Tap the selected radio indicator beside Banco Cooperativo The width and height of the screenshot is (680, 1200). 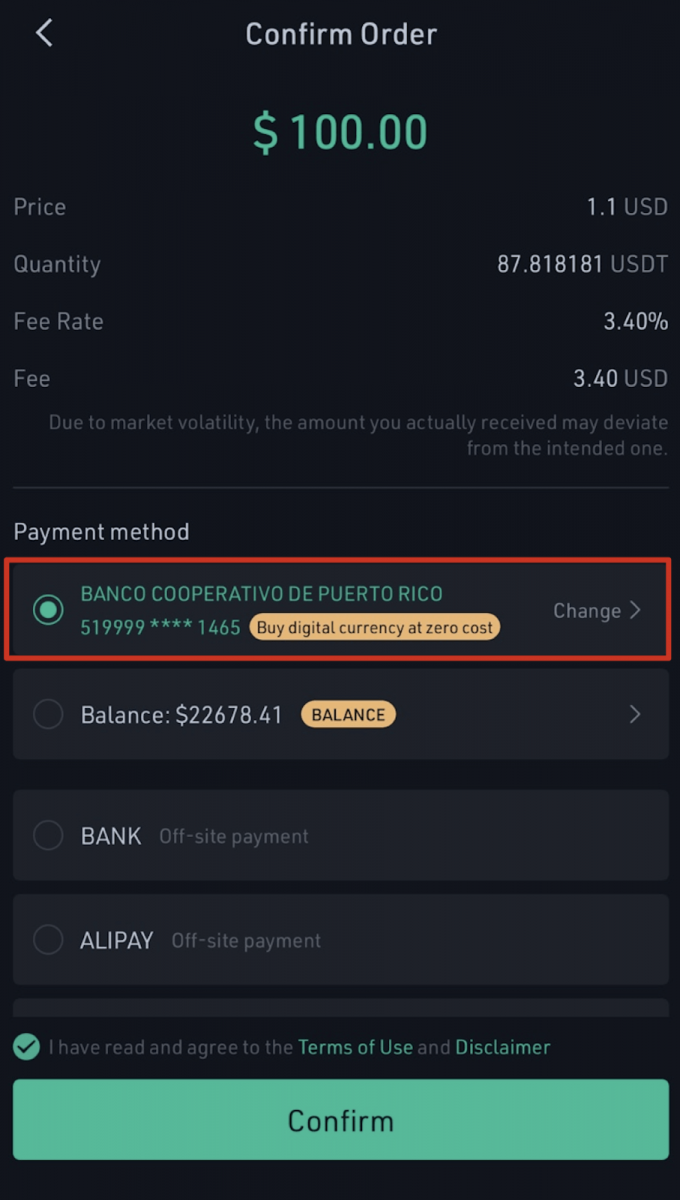coord(47,610)
